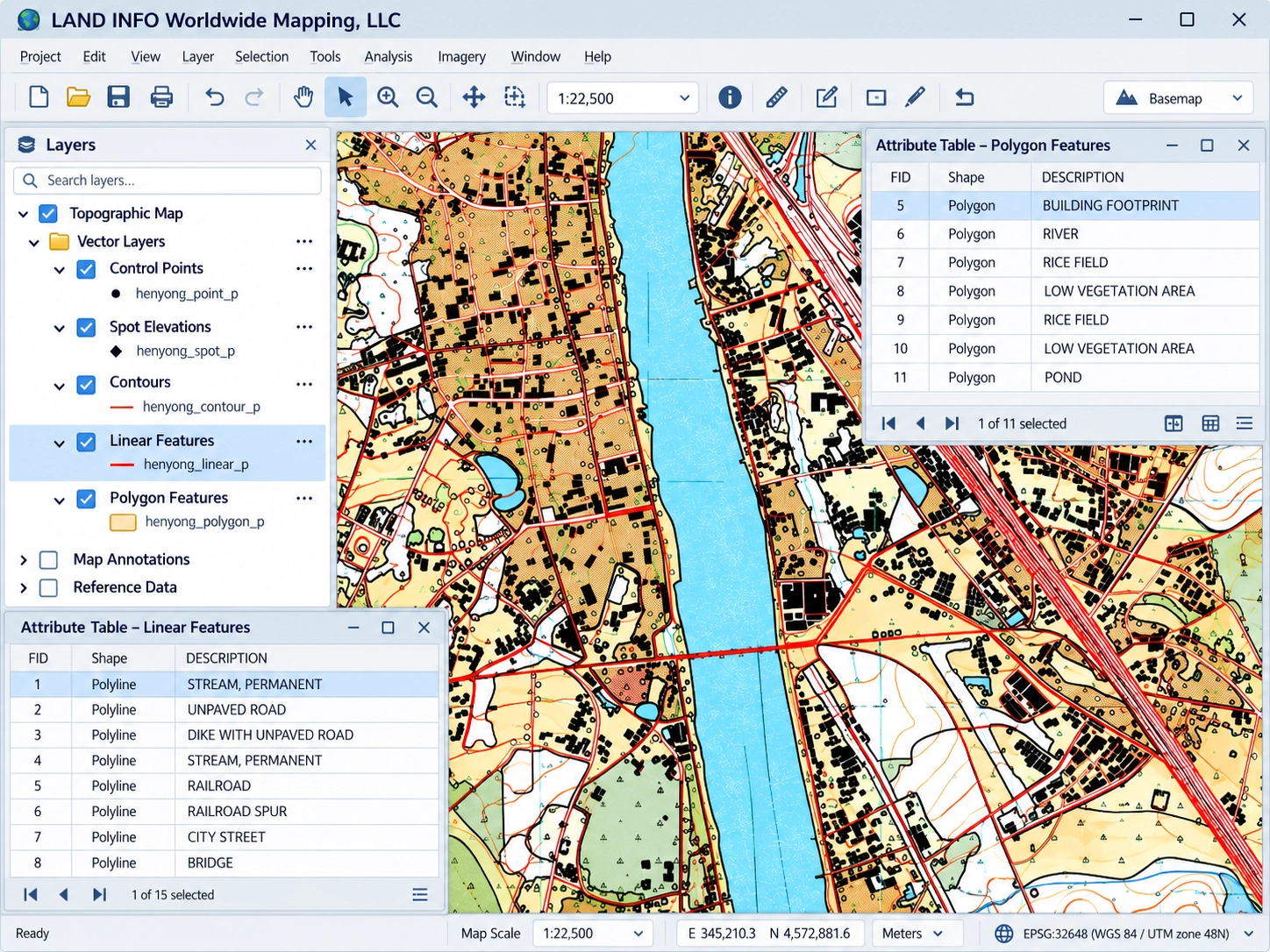Image resolution: width=1270 pixels, height=952 pixels.
Task: Hide the Spot Elevations layer
Action: [86, 328]
